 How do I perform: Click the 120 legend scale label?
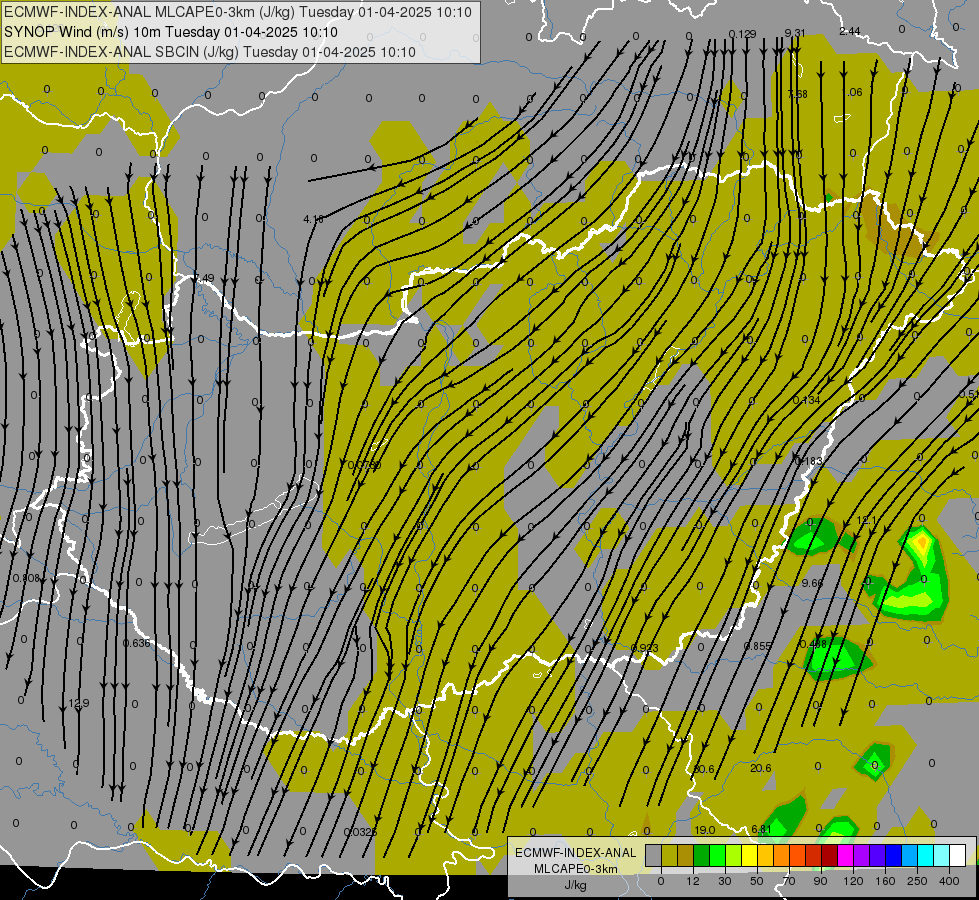(x=854, y=881)
